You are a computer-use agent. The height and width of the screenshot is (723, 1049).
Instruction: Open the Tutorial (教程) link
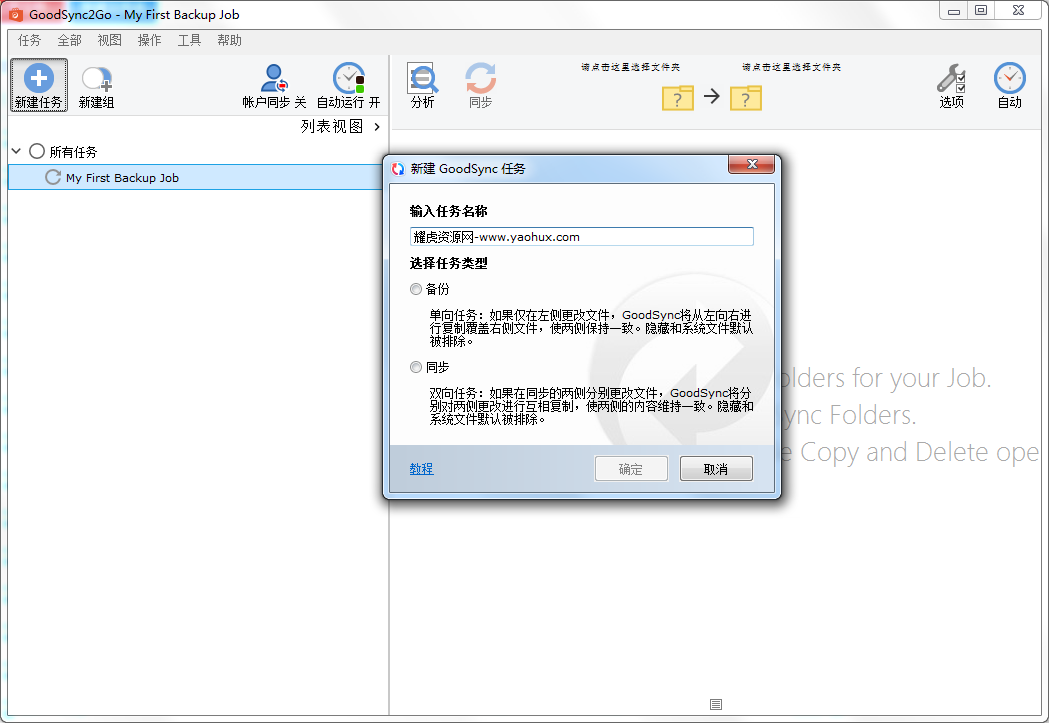tap(421, 469)
